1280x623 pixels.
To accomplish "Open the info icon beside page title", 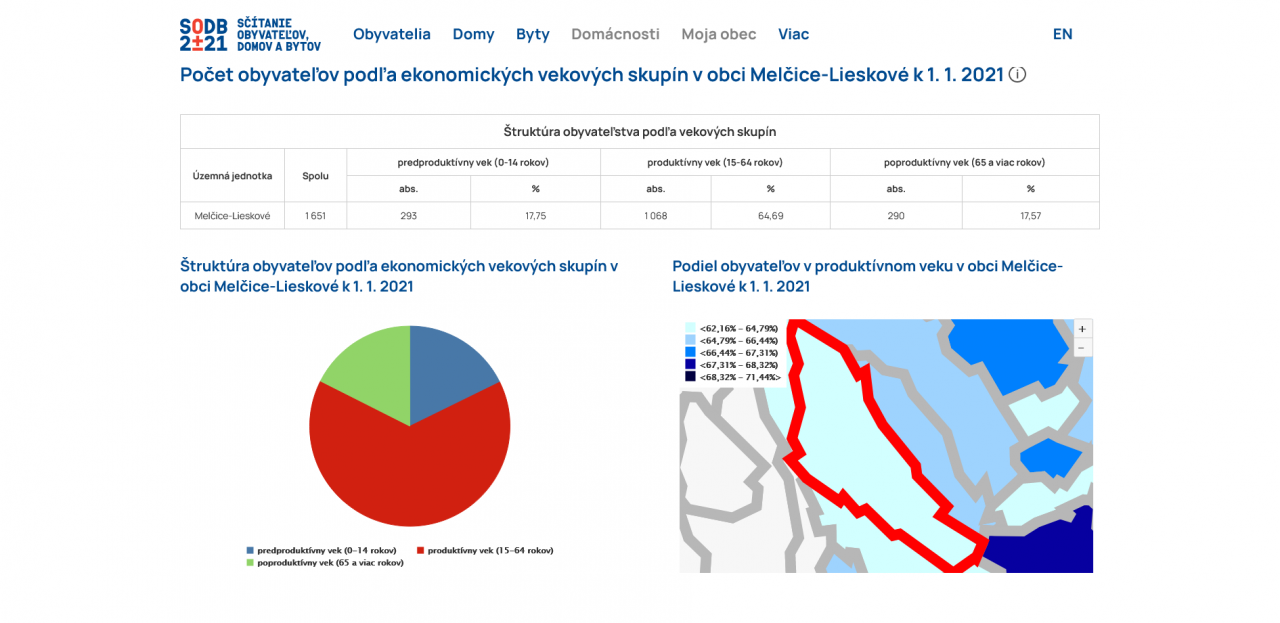I will (1017, 74).
